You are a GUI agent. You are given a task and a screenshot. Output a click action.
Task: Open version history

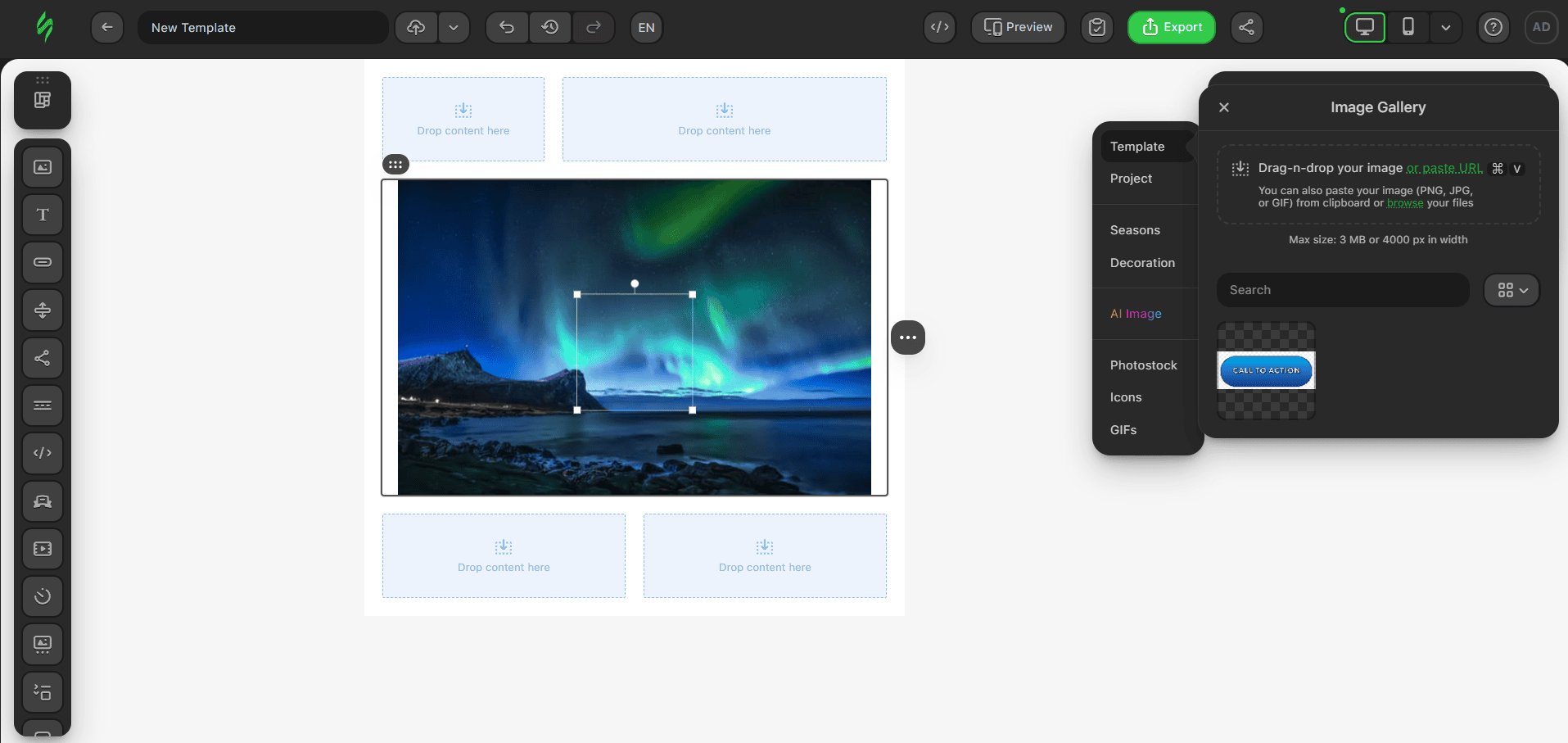pos(550,27)
